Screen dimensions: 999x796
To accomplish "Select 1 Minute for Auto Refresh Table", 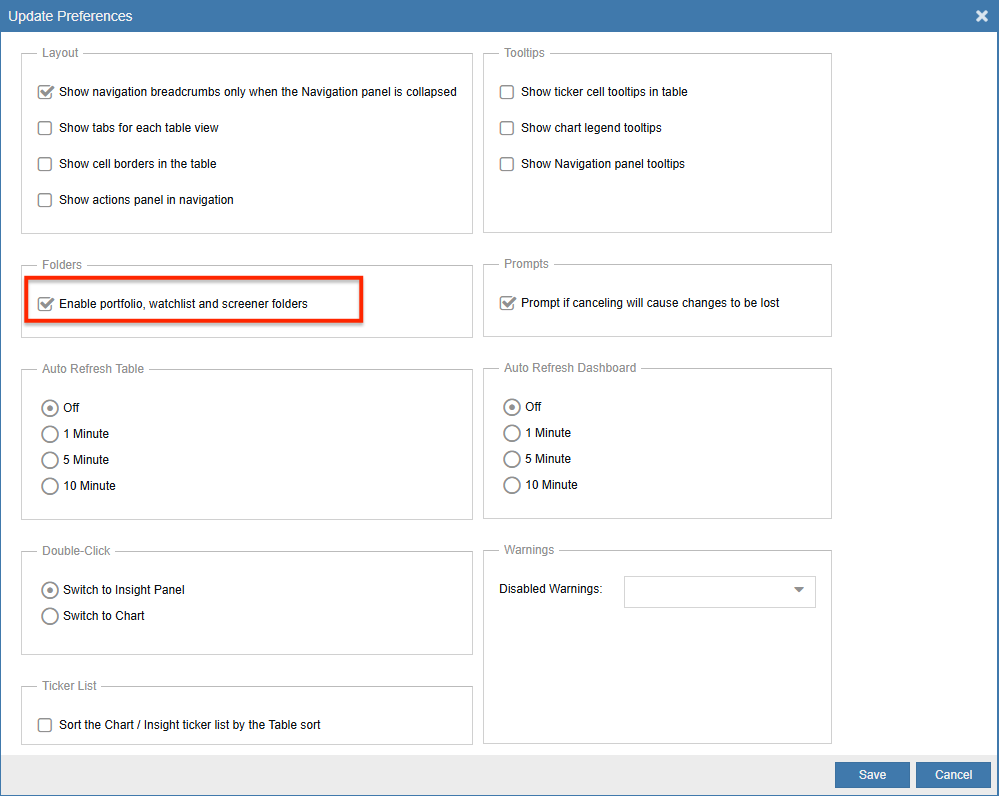I will [50, 434].
